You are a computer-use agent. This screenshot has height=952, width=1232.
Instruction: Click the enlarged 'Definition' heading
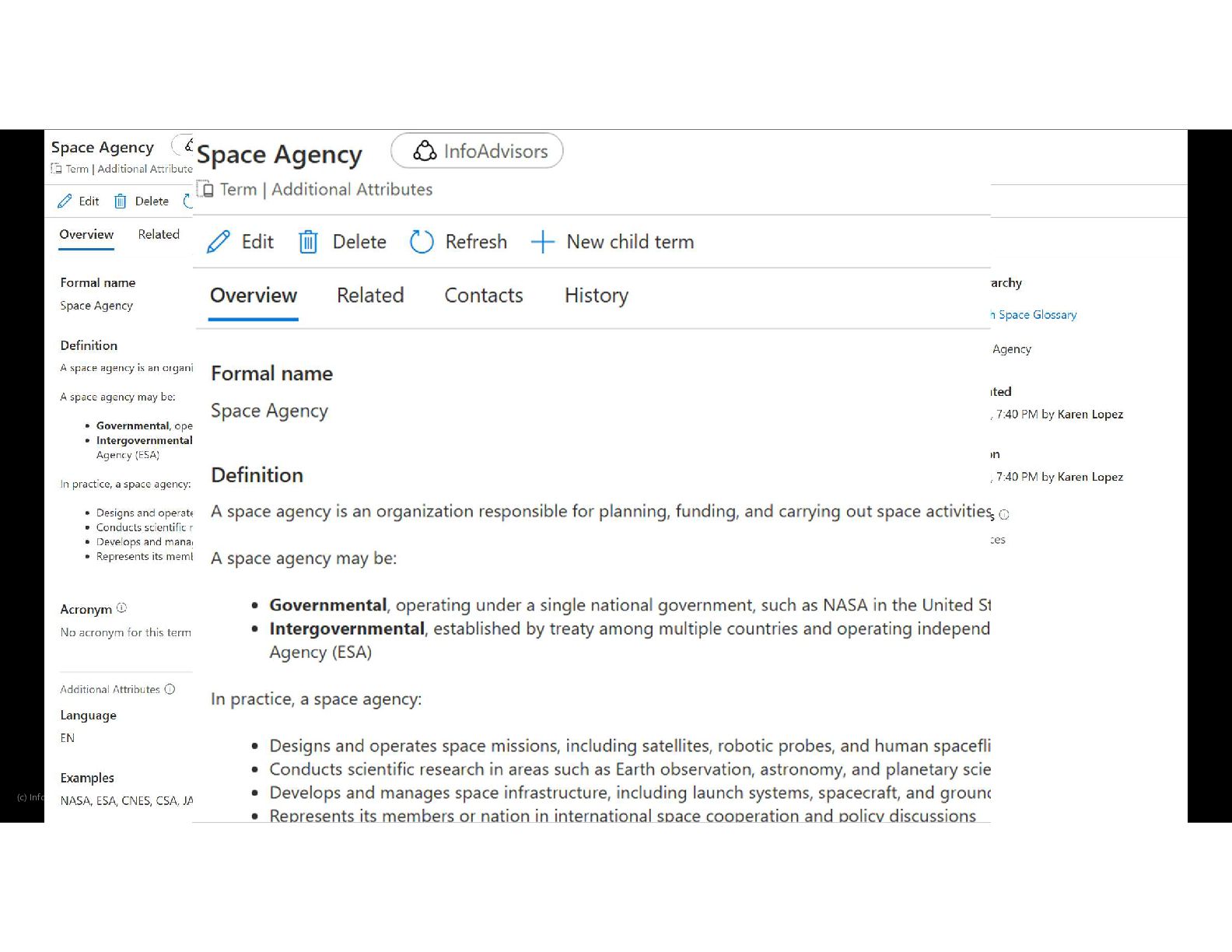click(257, 475)
